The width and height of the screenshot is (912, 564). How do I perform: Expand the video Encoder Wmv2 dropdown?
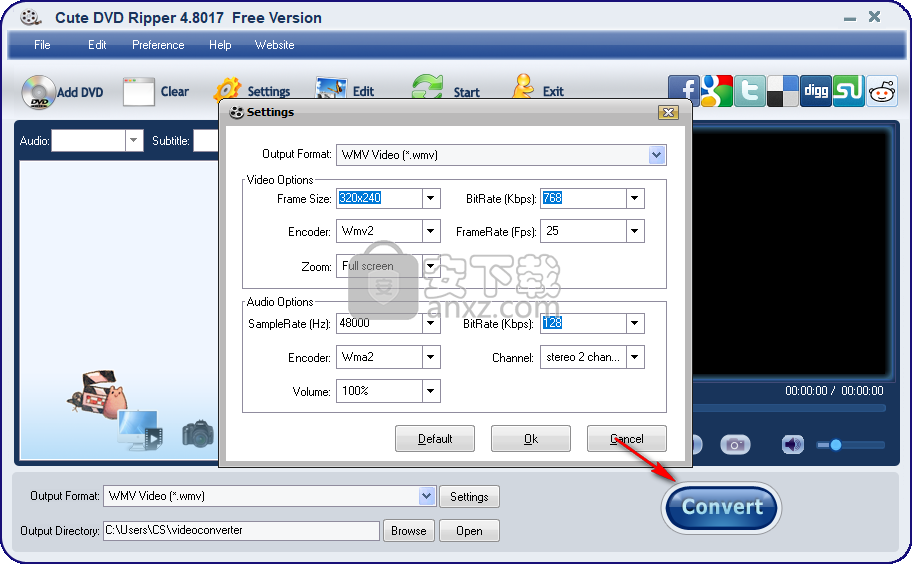pos(430,231)
